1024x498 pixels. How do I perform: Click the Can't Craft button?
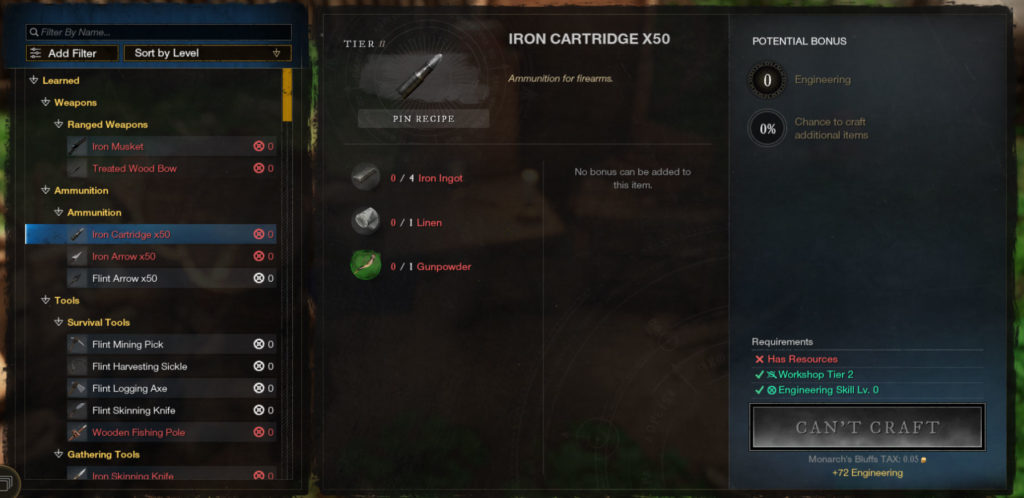[x=867, y=428]
